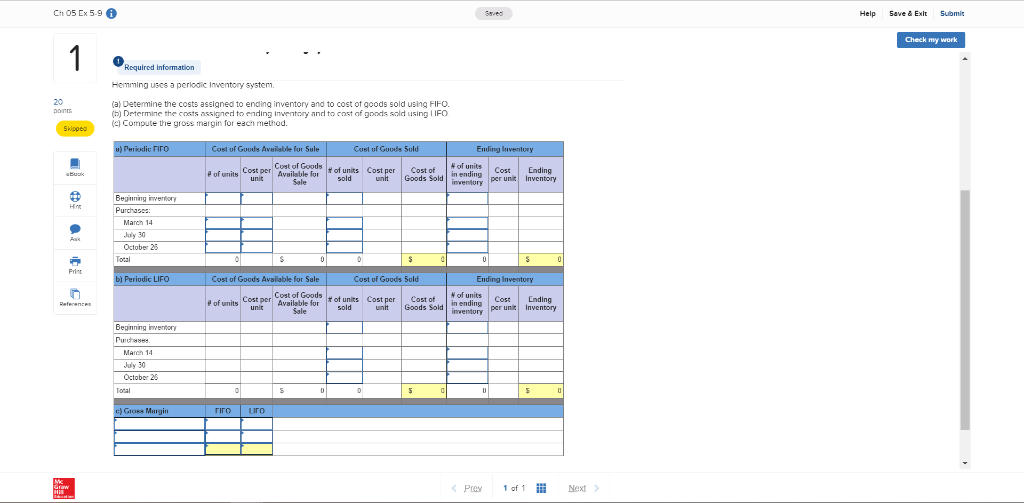Click LIFO March 14 units sold field
Screen dimensions: 1024x503
345,353
